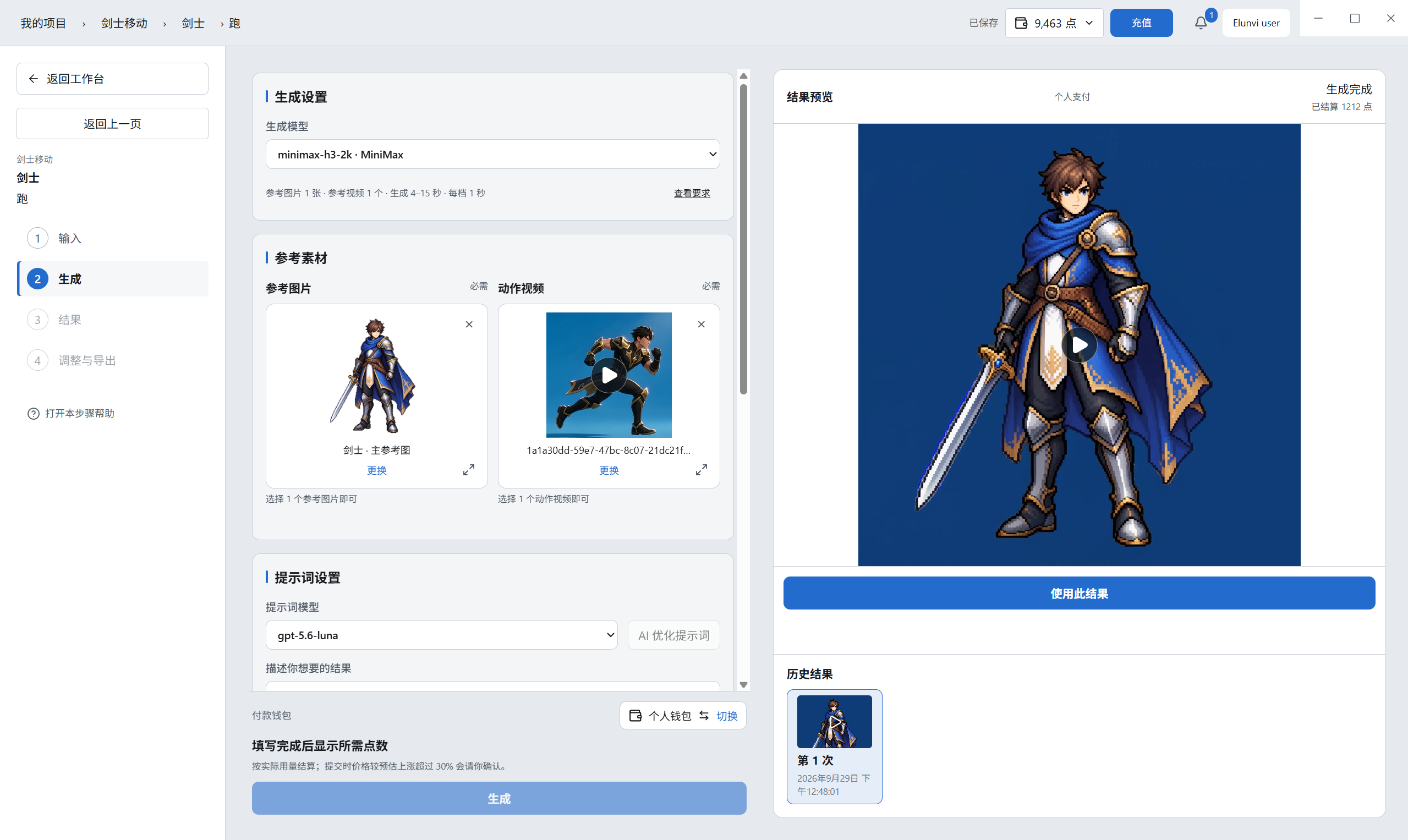
Task: Open the Elunvi user account button
Action: [x=1256, y=23]
